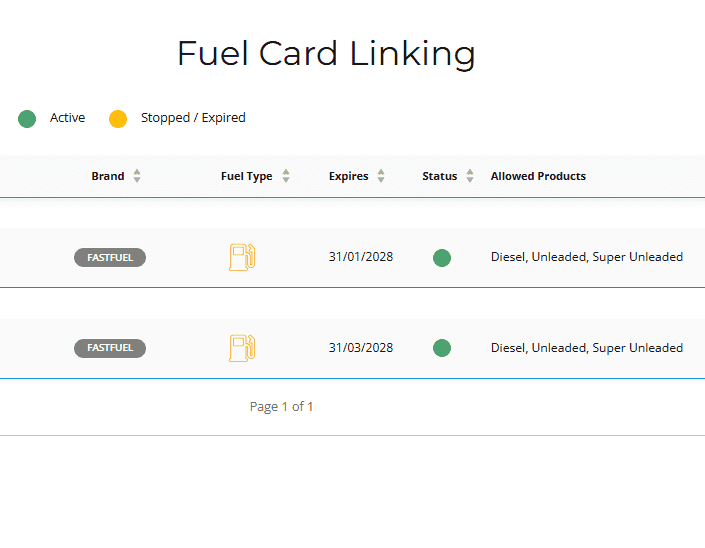Screen dimensions: 705x548
Task: Click green status dot in 31/01/2028 row
Action: [x=441, y=258]
